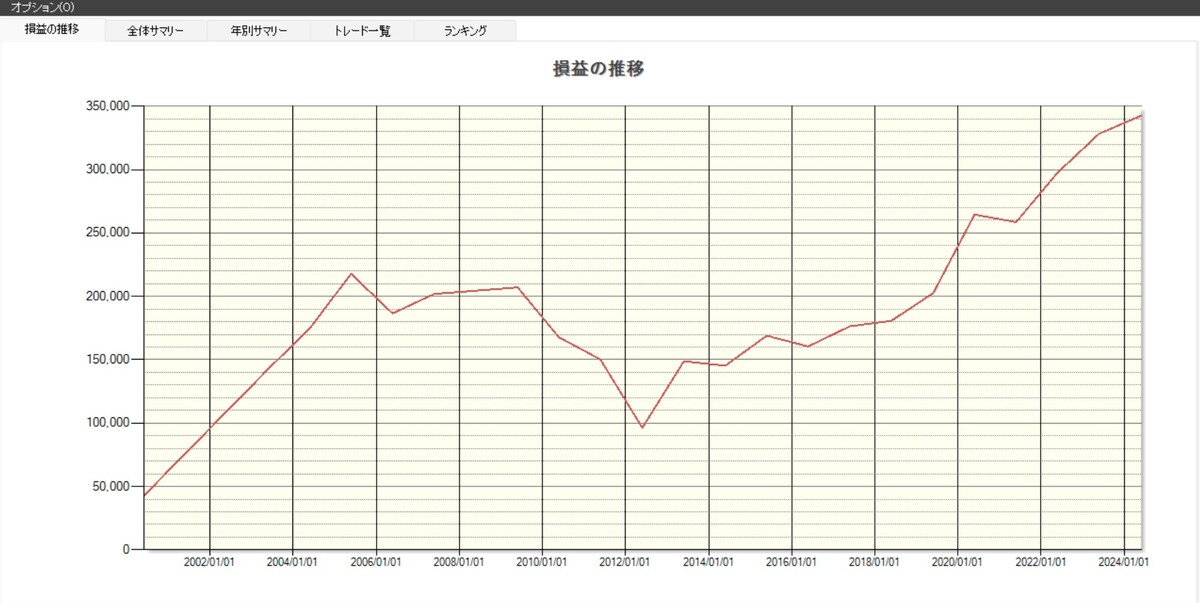Viewport: 1200px width, 603px height.
Task: Click the 2016/01/01 x-axis label
Action: click(x=792, y=562)
